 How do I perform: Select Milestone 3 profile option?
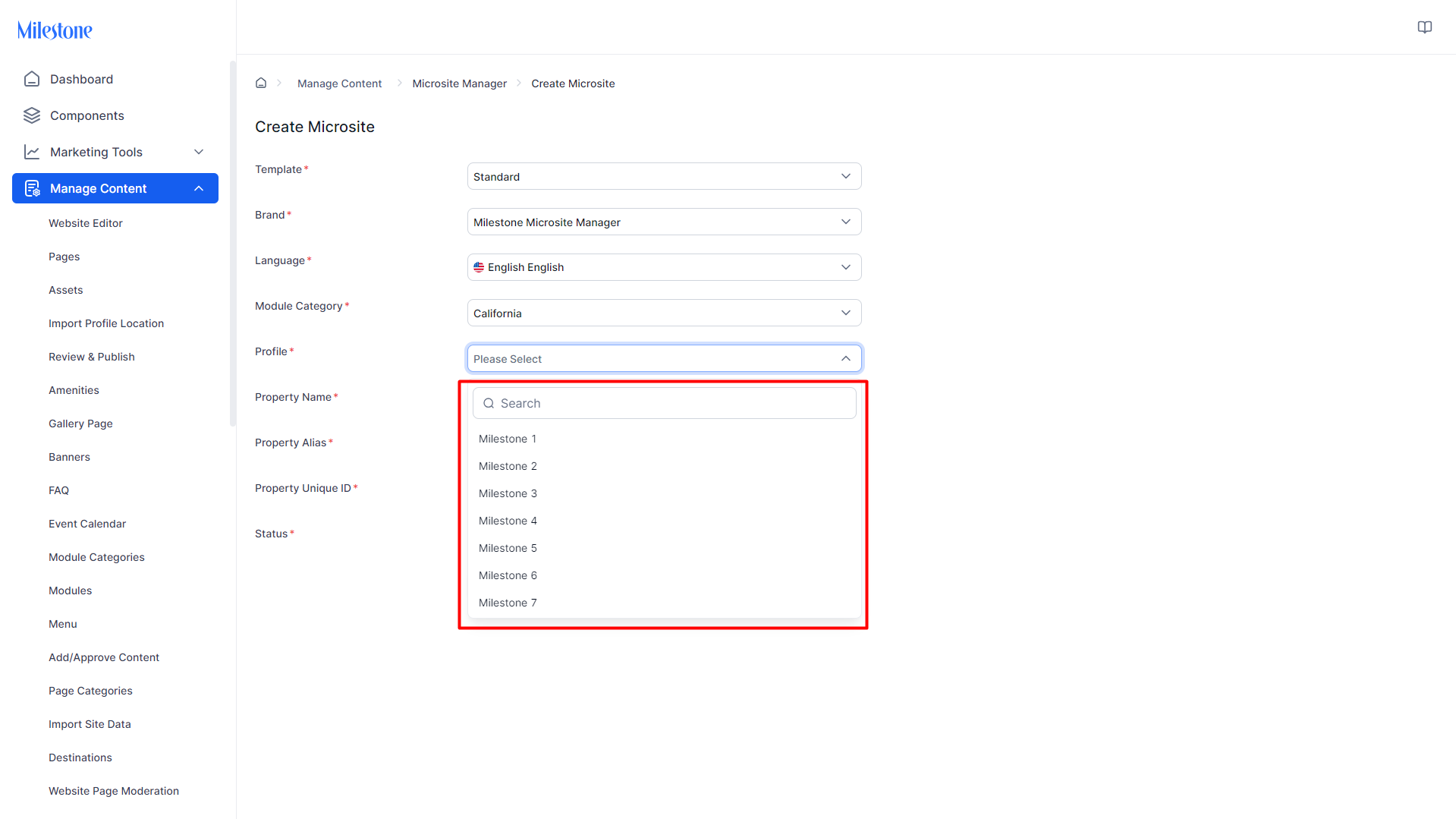pos(664,493)
